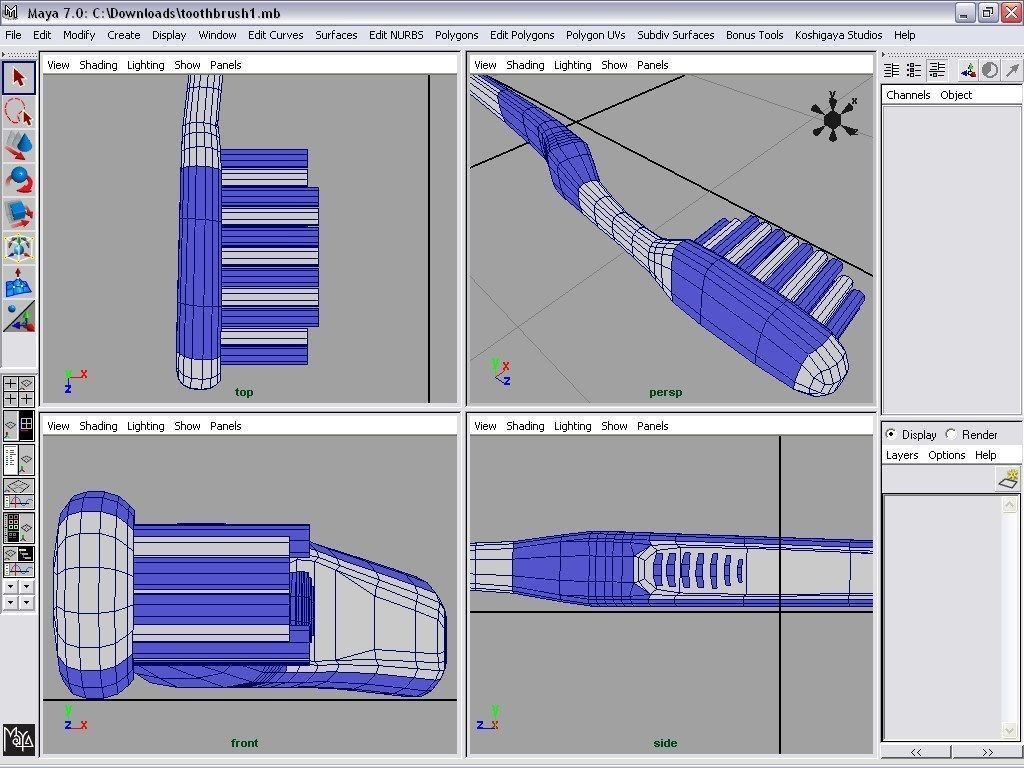
Task: Open Shading menu in top viewport
Action: pyautogui.click(x=98, y=65)
